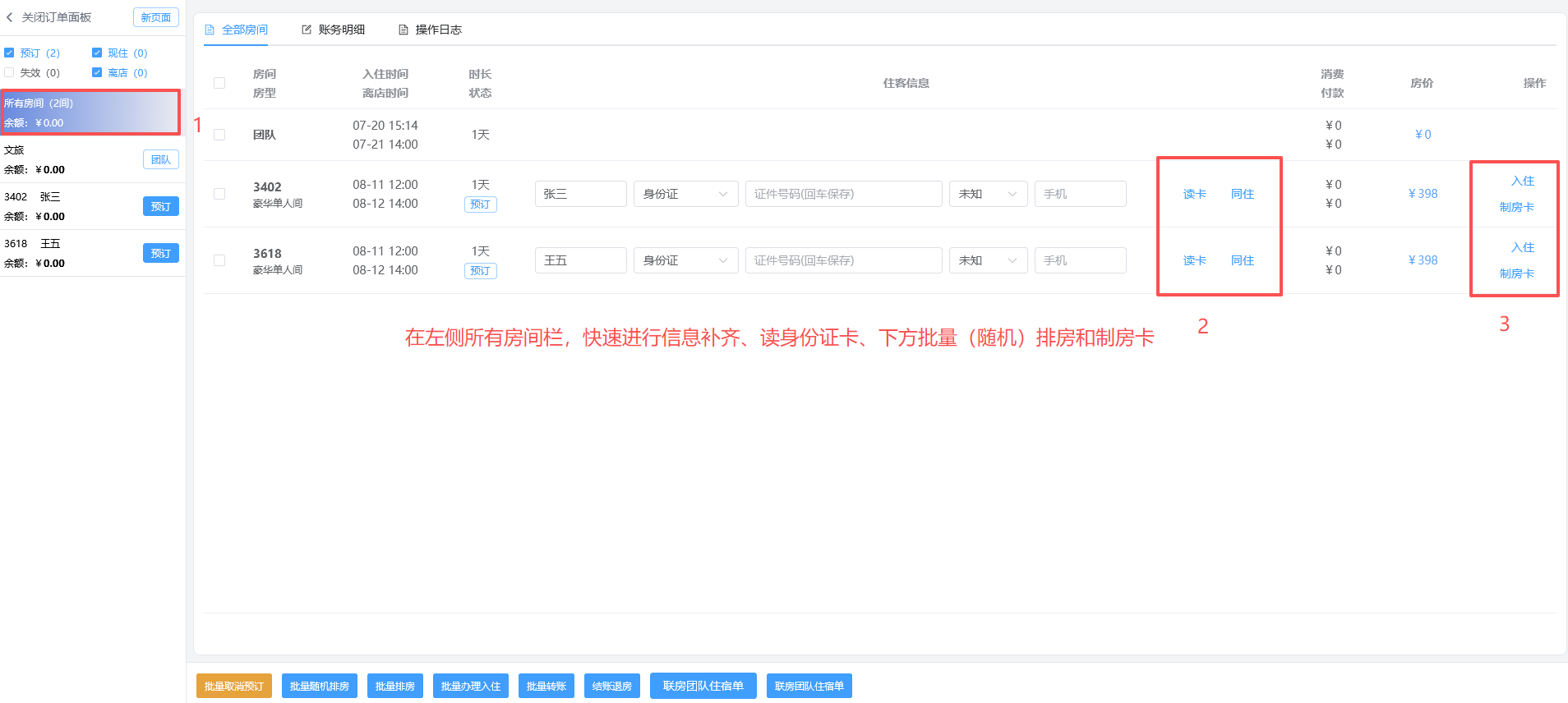The width and height of the screenshot is (1568, 703).
Task: Click the 批量办理入住 button
Action: click(471, 686)
